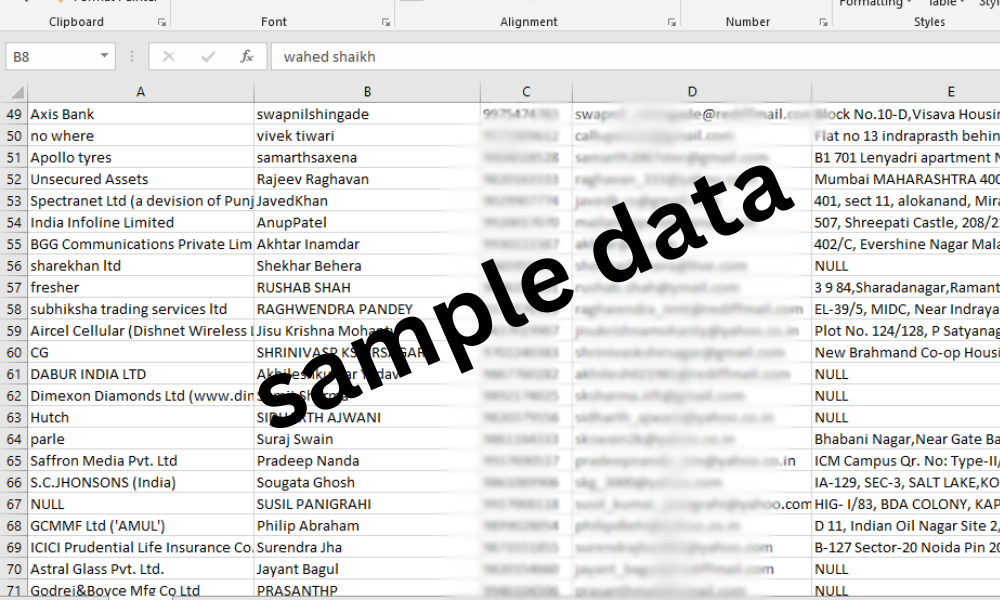Select the Akhtar Inamdar cell

click(367, 244)
